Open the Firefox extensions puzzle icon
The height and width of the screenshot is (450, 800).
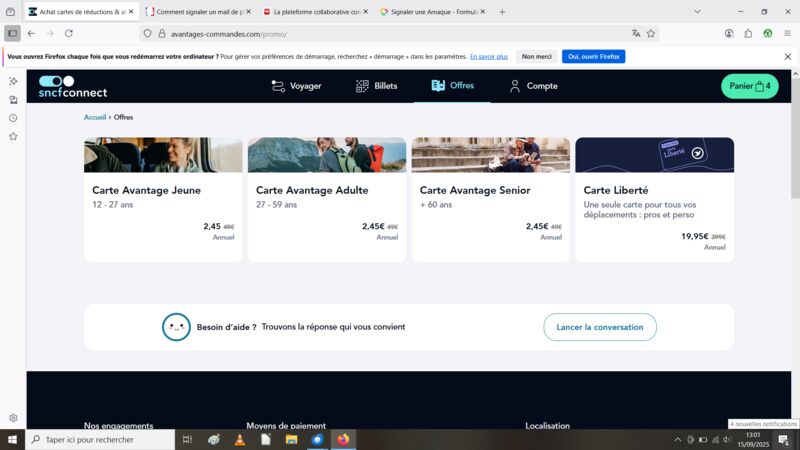click(x=748, y=34)
